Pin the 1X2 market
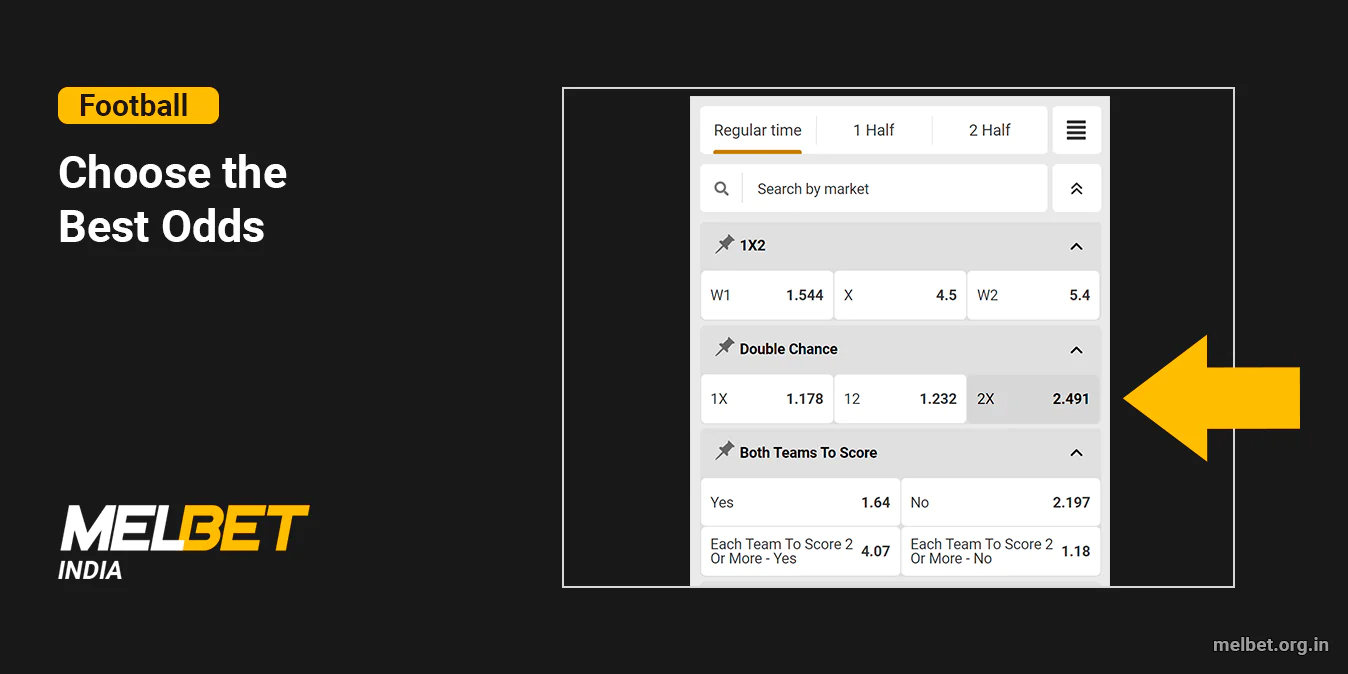1348x674 pixels. point(723,244)
